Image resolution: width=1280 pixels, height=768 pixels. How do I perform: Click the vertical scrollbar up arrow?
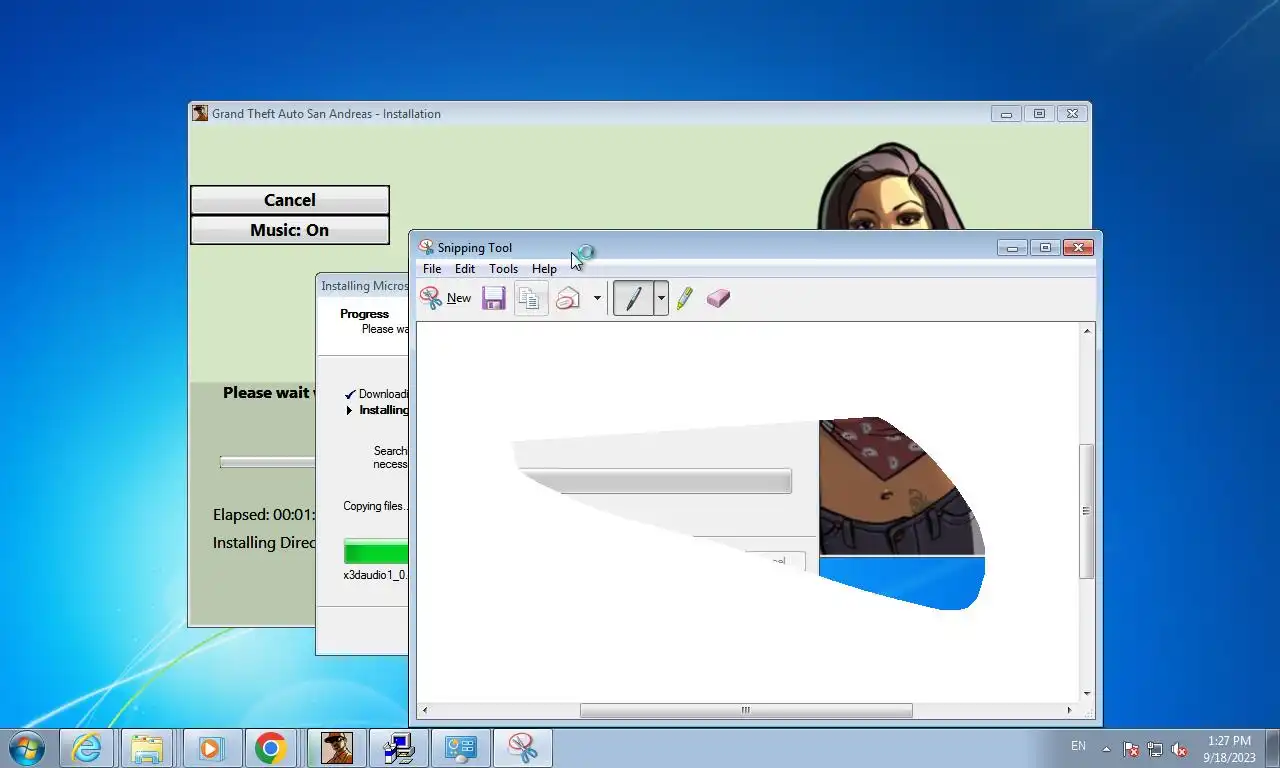tap(1087, 331)
